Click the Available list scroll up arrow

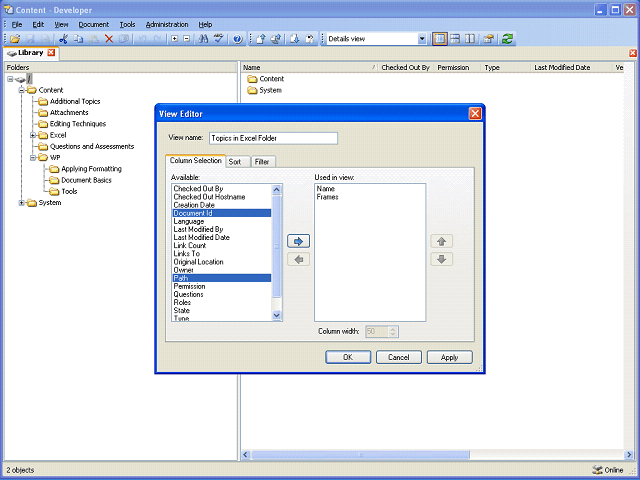click(276, 190)
